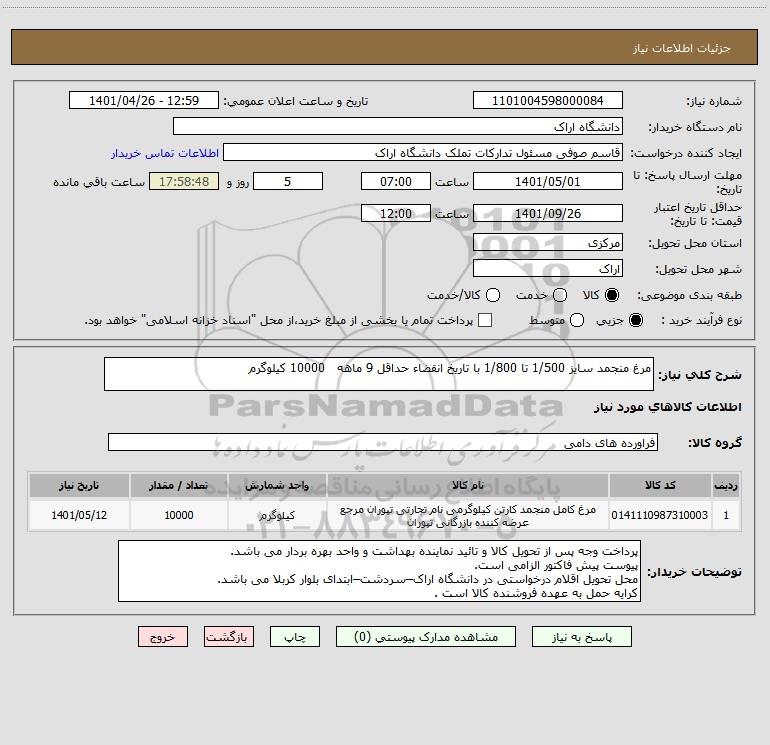Select the خدمت radio button
770x745 pixels.
560,295
